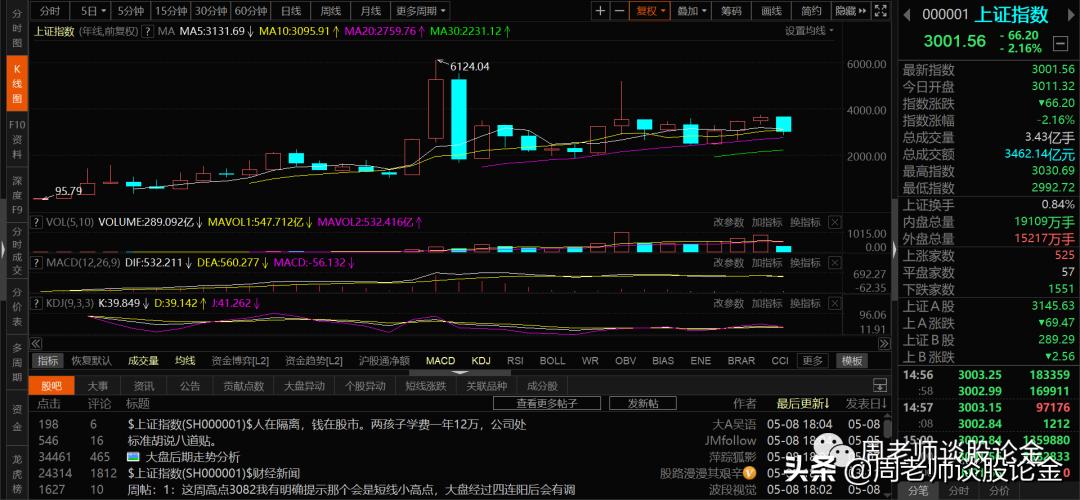This screenshot has height=500, width=1080.
Task: Click 查看更多帖子 button
Action: point(547,403)
